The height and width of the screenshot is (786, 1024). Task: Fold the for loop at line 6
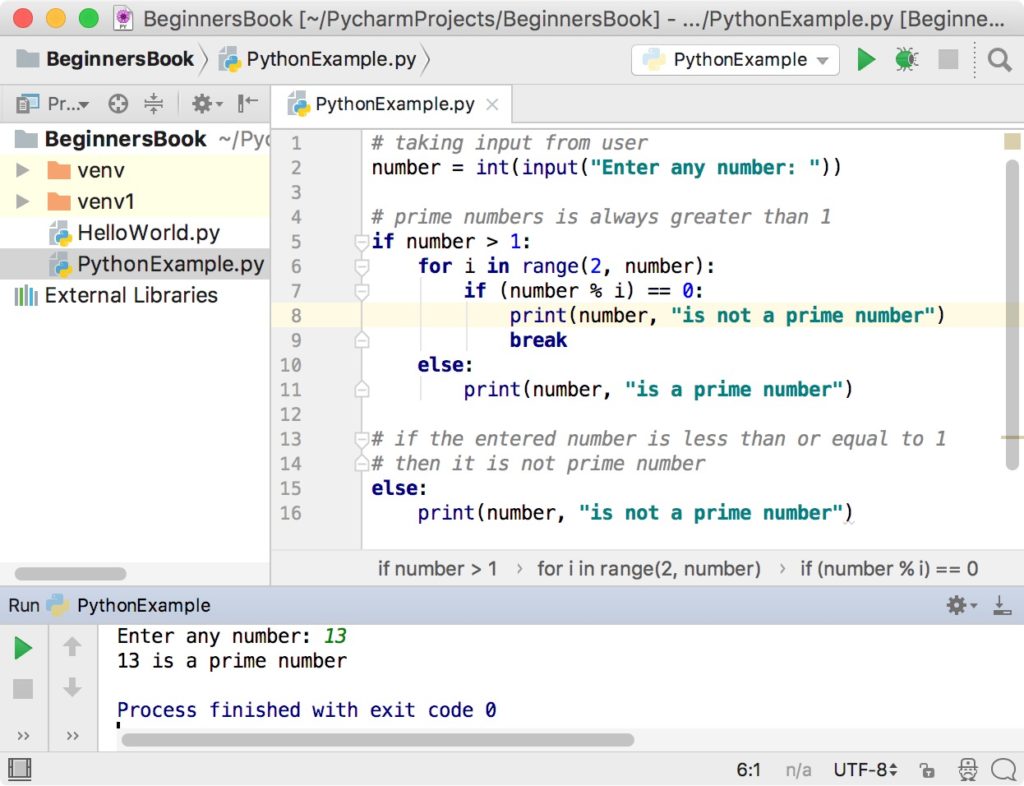coord(361,266)
